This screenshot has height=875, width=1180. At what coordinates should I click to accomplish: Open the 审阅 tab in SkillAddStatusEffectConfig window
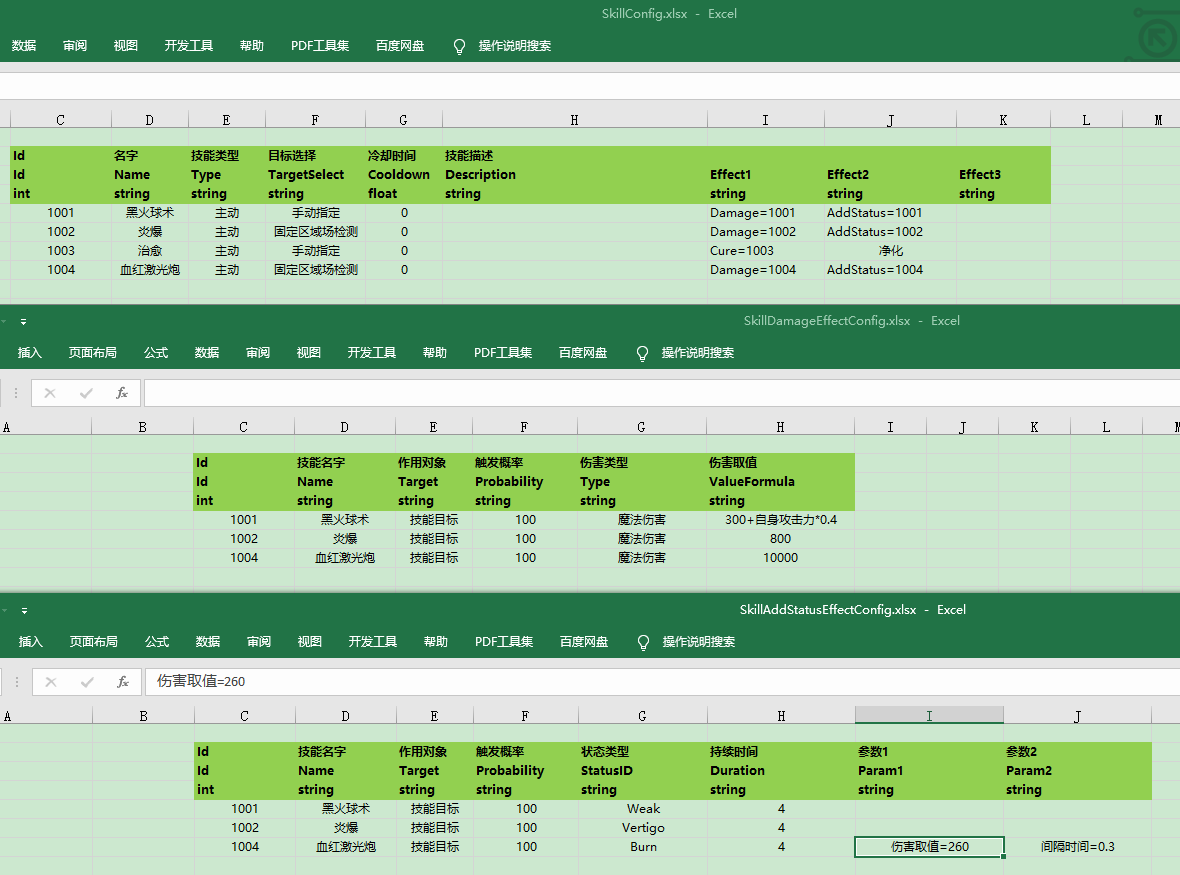click(259, 642)
